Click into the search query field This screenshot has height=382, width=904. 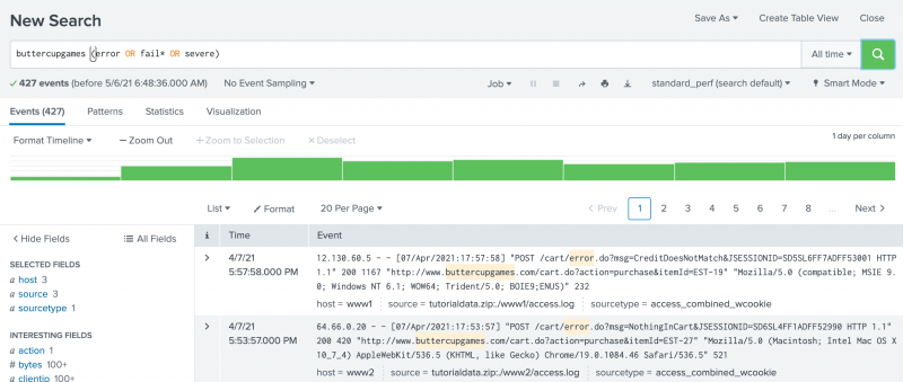point(405,54)
